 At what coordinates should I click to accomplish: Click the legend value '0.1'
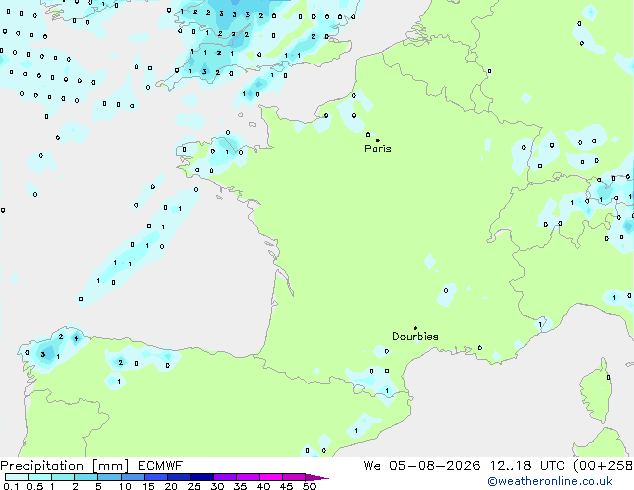pos(11,486)
